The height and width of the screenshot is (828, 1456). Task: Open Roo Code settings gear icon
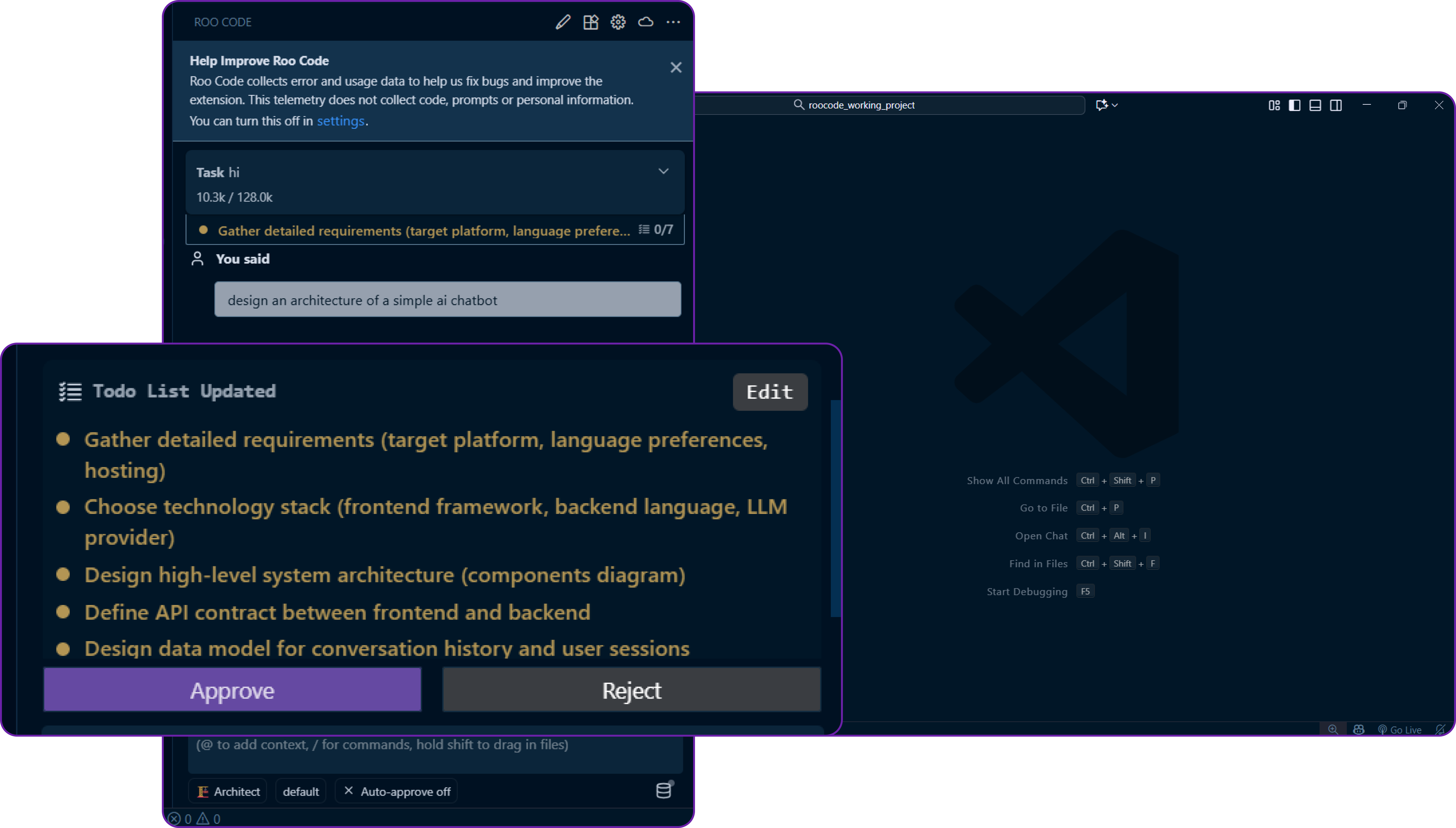(x=618, y=22)
